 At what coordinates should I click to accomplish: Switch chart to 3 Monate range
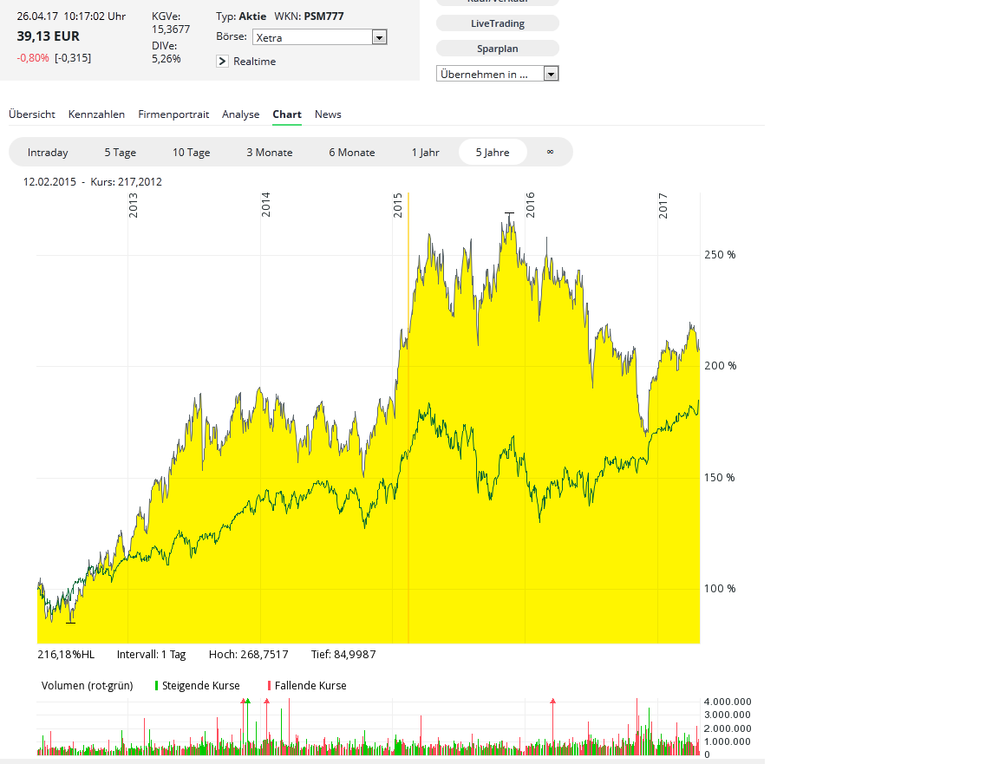pos(269,152)
